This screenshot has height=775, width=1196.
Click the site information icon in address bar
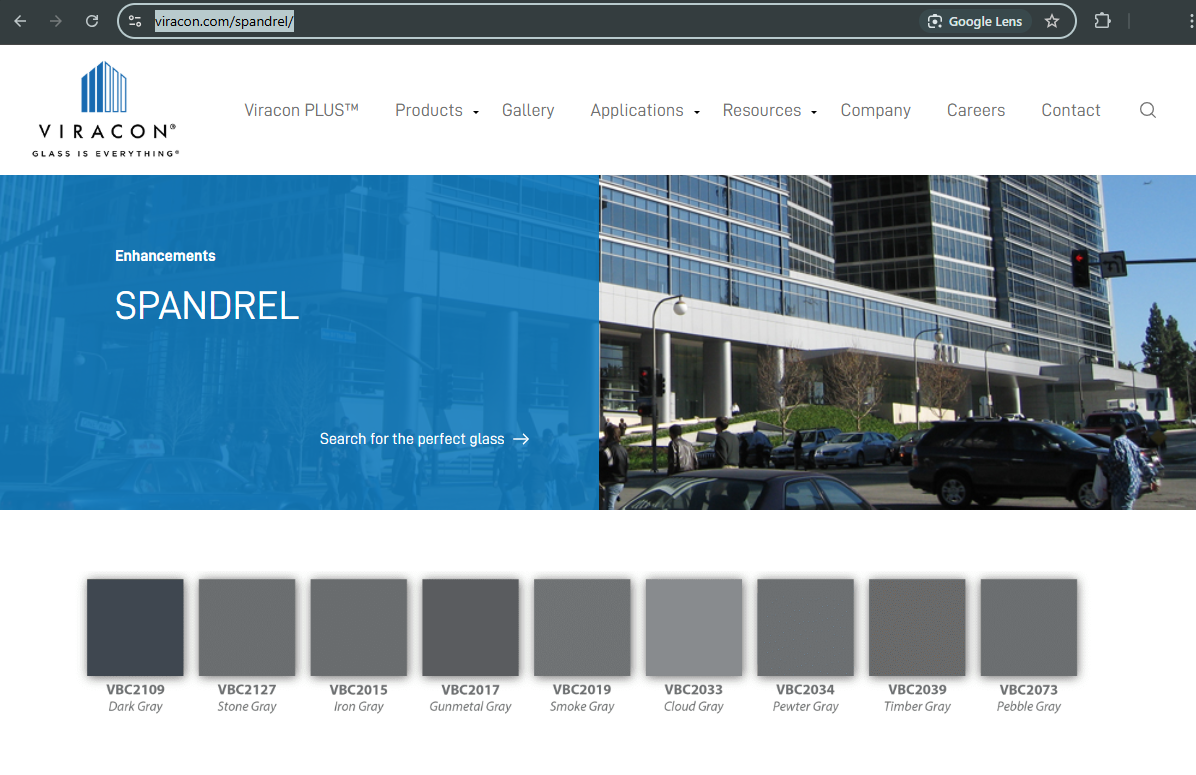pos(135,21)
